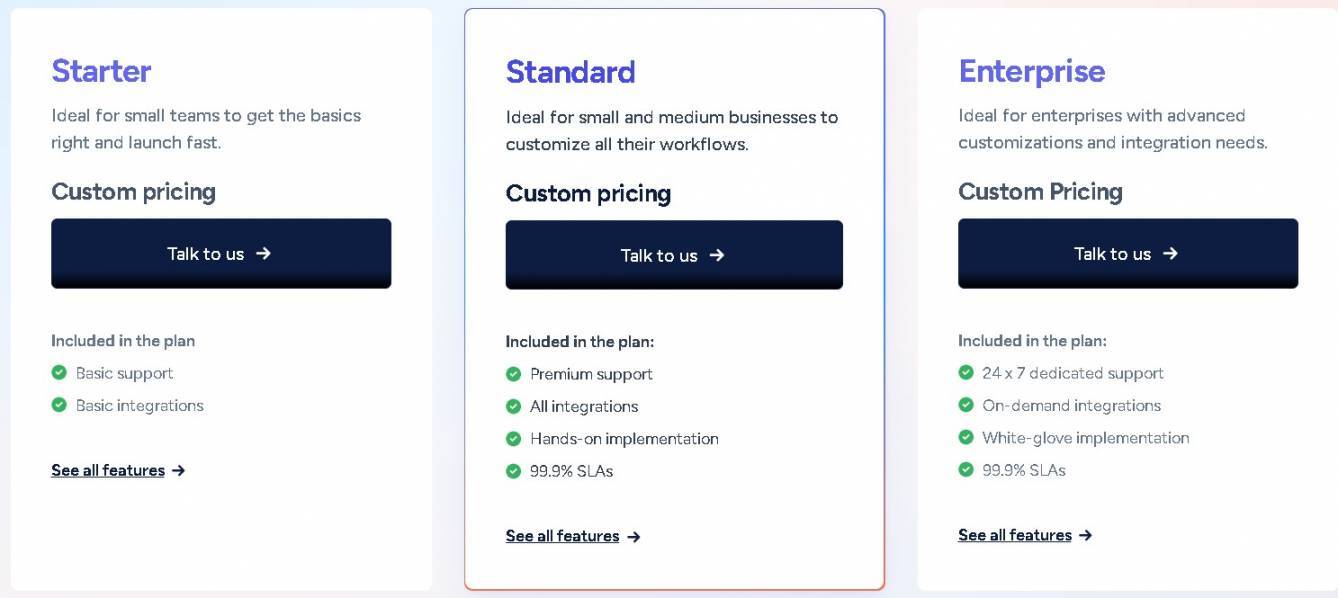Select the Standard plan heading
Image resolution: width=1338 pixels, height=598 pixels.
coord(570,71)
